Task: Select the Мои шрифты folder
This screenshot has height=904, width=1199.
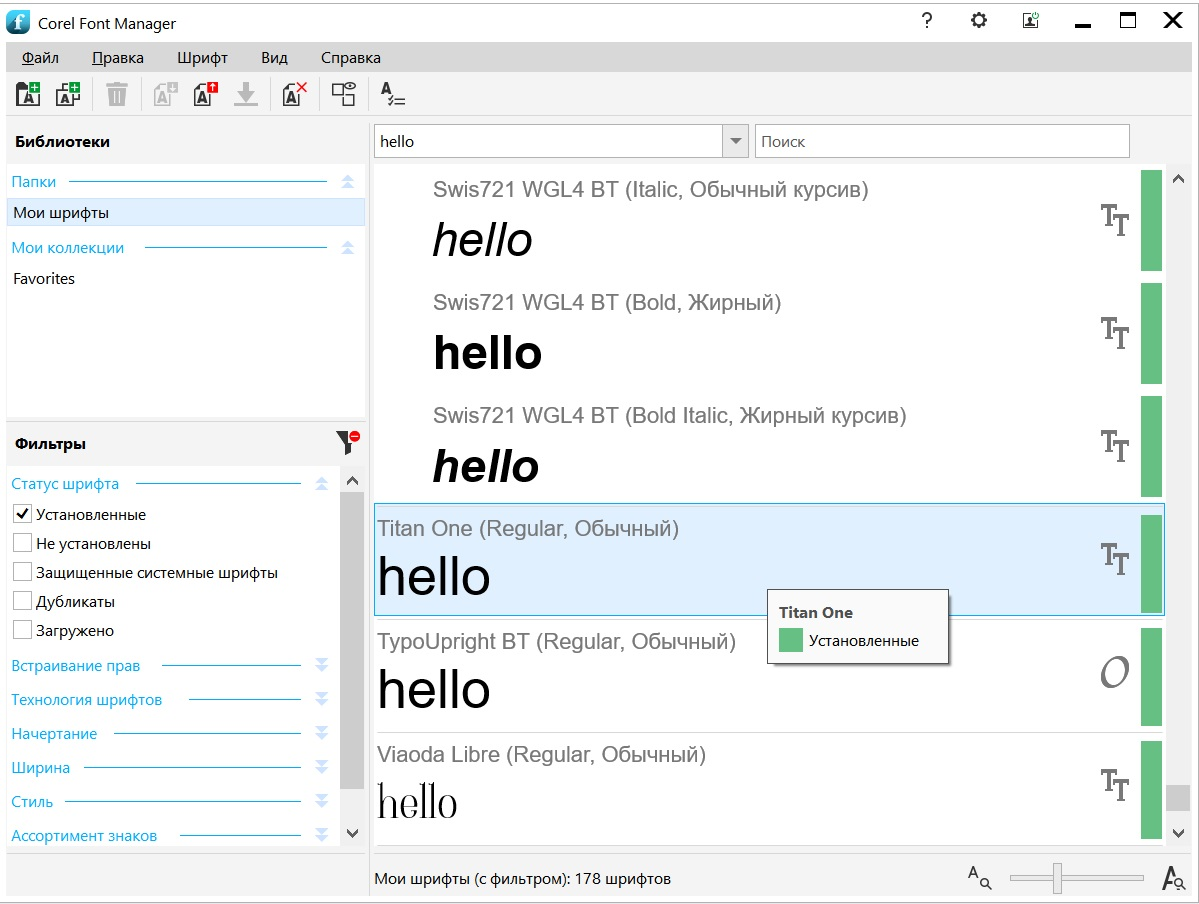Action: (x=186, y=213)
